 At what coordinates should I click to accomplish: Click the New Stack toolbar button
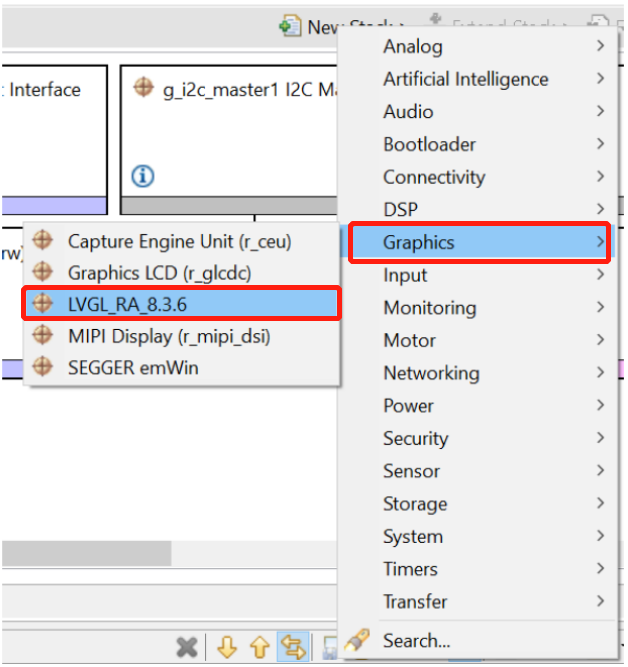[x=343, y=27]
